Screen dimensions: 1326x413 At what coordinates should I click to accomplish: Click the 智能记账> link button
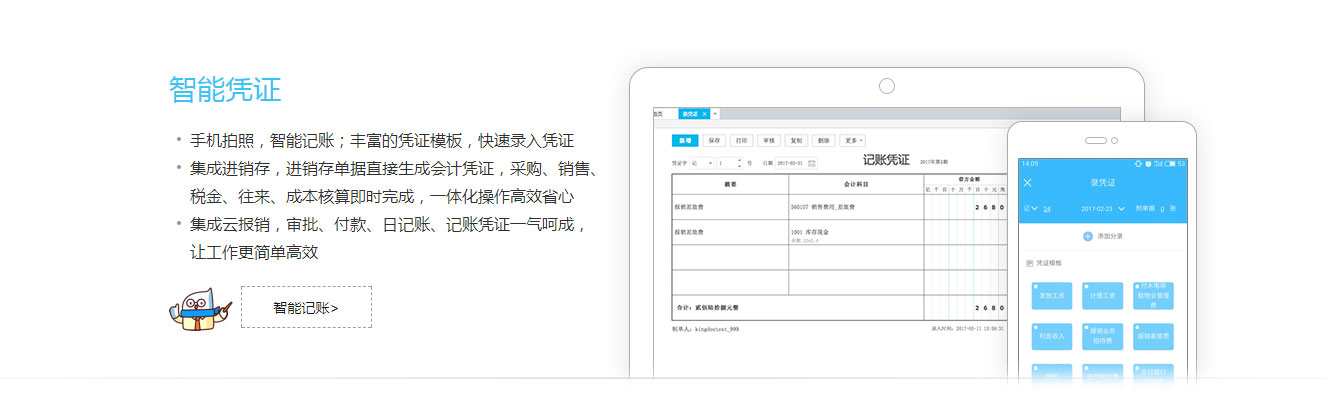(x=306, y=308)
